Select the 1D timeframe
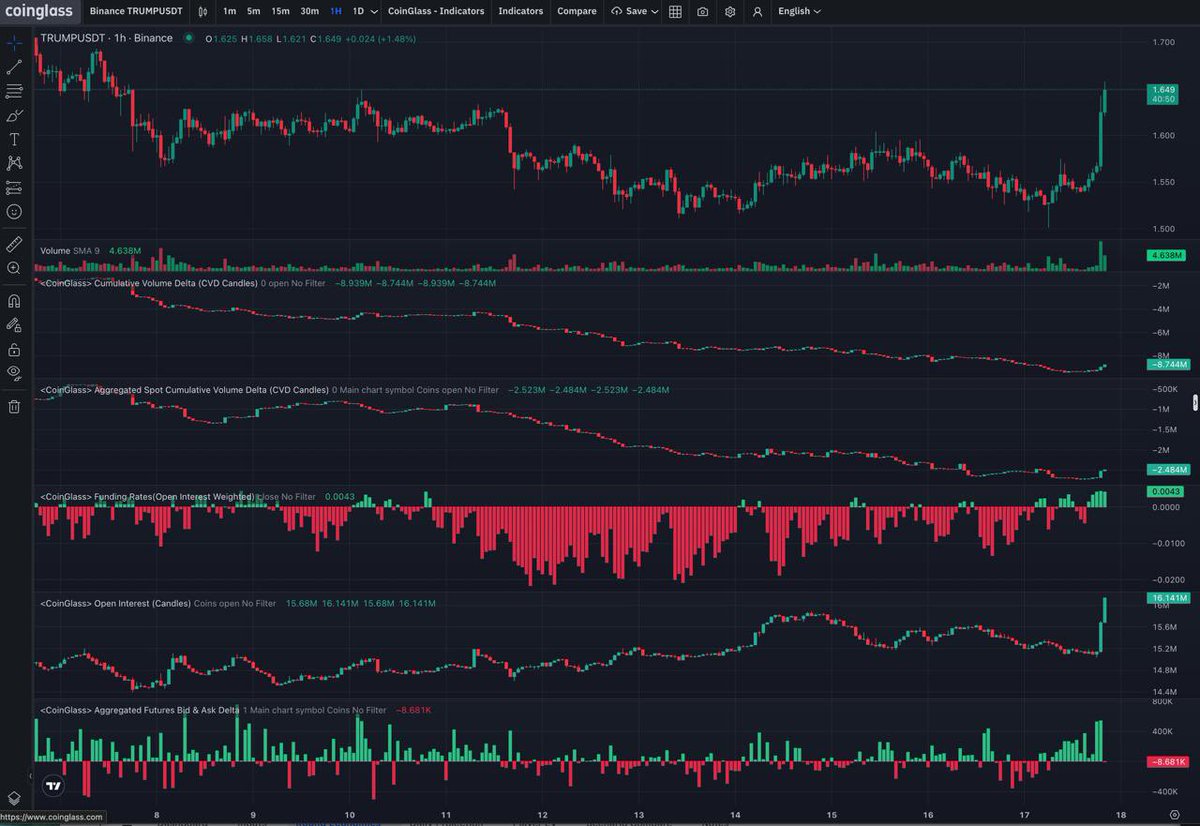Viewport: 1200px width, 826px height. pyautogui.click(x=358, y=11)
